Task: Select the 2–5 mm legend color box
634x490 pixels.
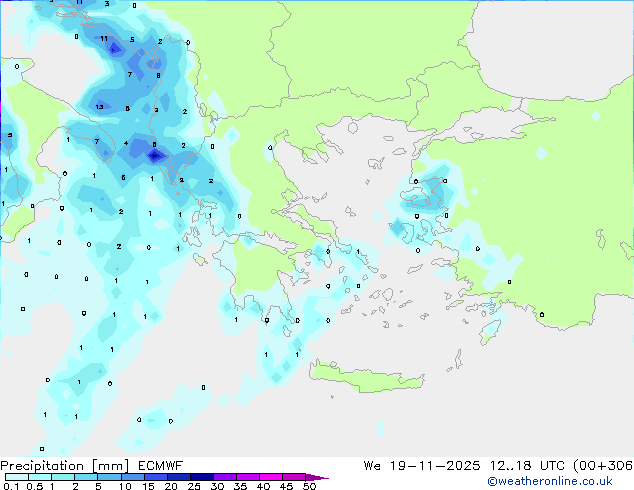Action: tap(86, 477)
